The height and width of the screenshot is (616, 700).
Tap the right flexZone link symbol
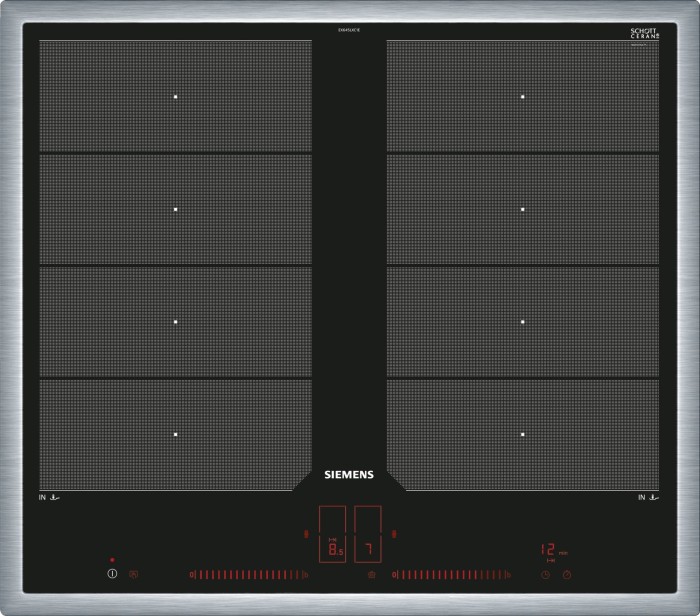394,534
